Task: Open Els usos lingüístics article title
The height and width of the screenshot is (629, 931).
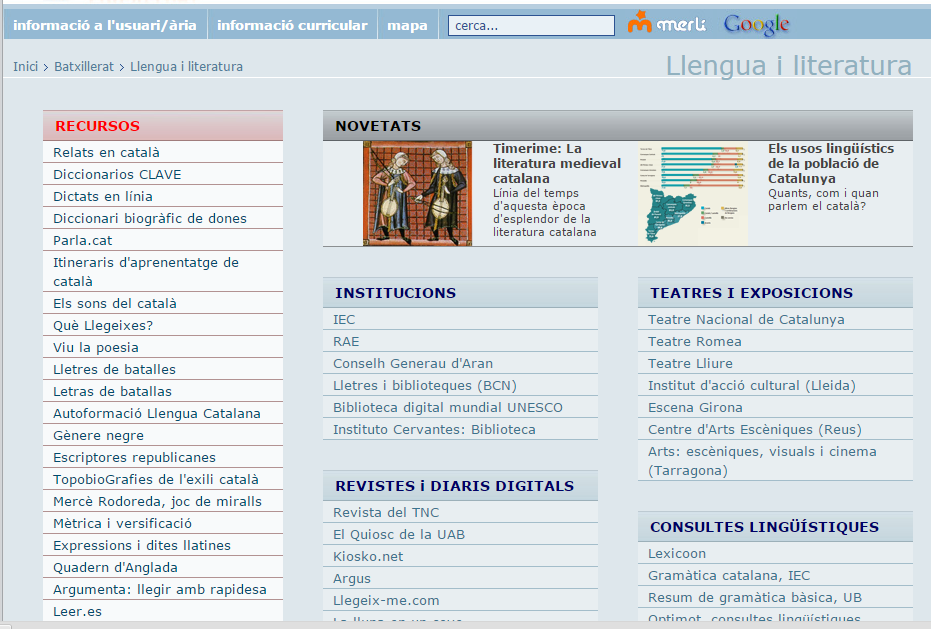Action: pos(830,163)
